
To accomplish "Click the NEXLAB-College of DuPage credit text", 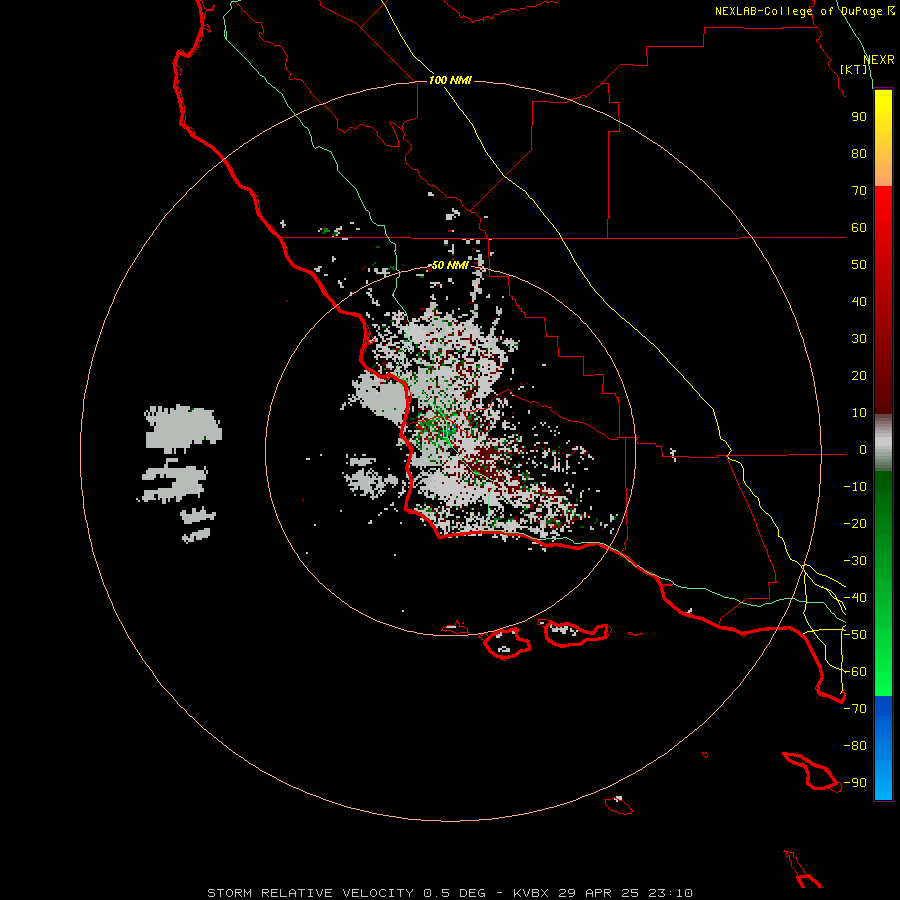I will (805, 11).
